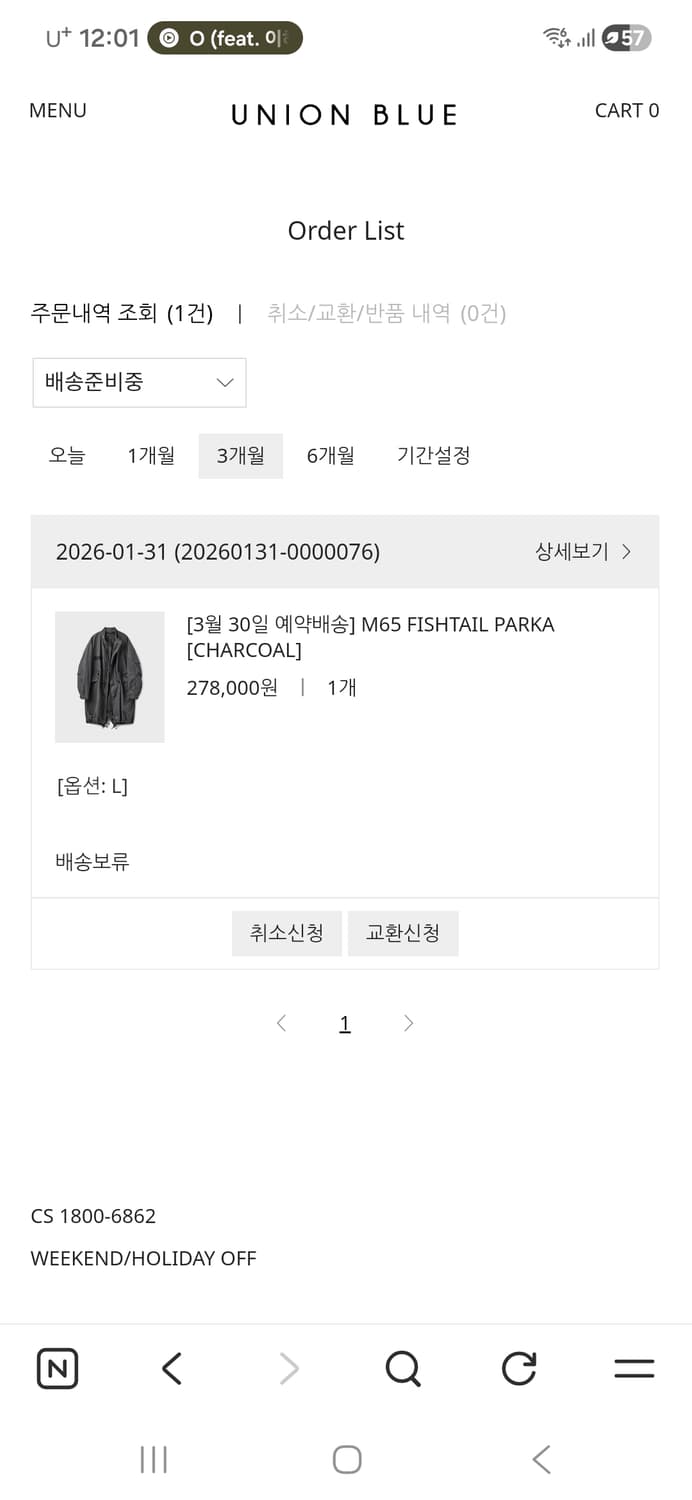Open the 배송준비중 status dropdown
This screenshot has height=1500, width=692.
click(139, 382)
